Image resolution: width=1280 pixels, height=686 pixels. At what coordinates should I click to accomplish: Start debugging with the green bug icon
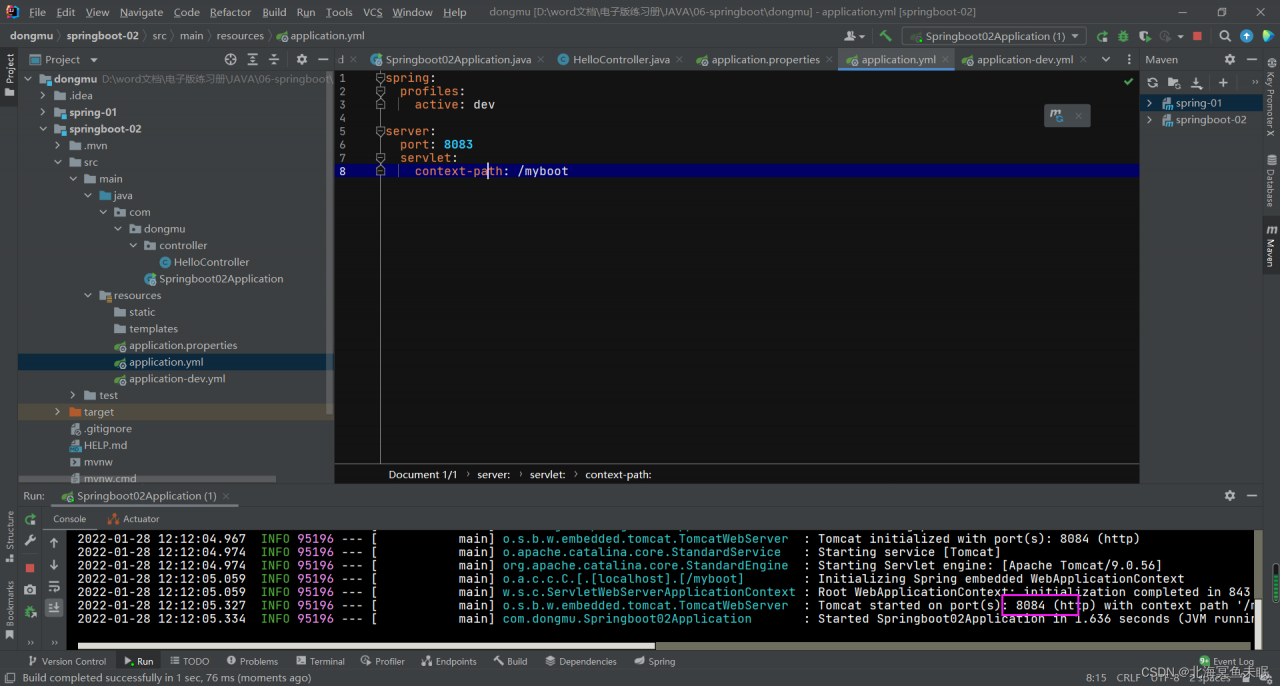1123,36
